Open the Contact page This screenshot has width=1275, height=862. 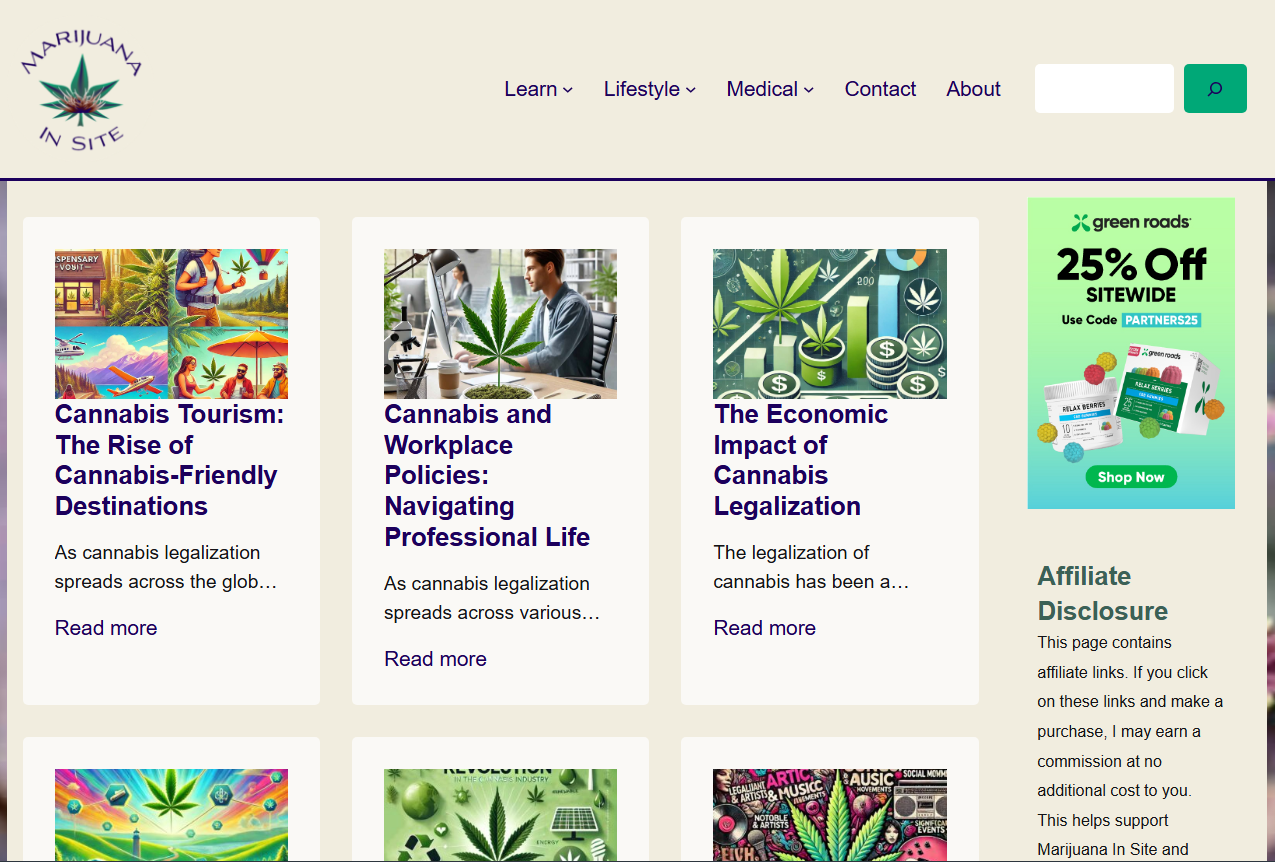879,88
